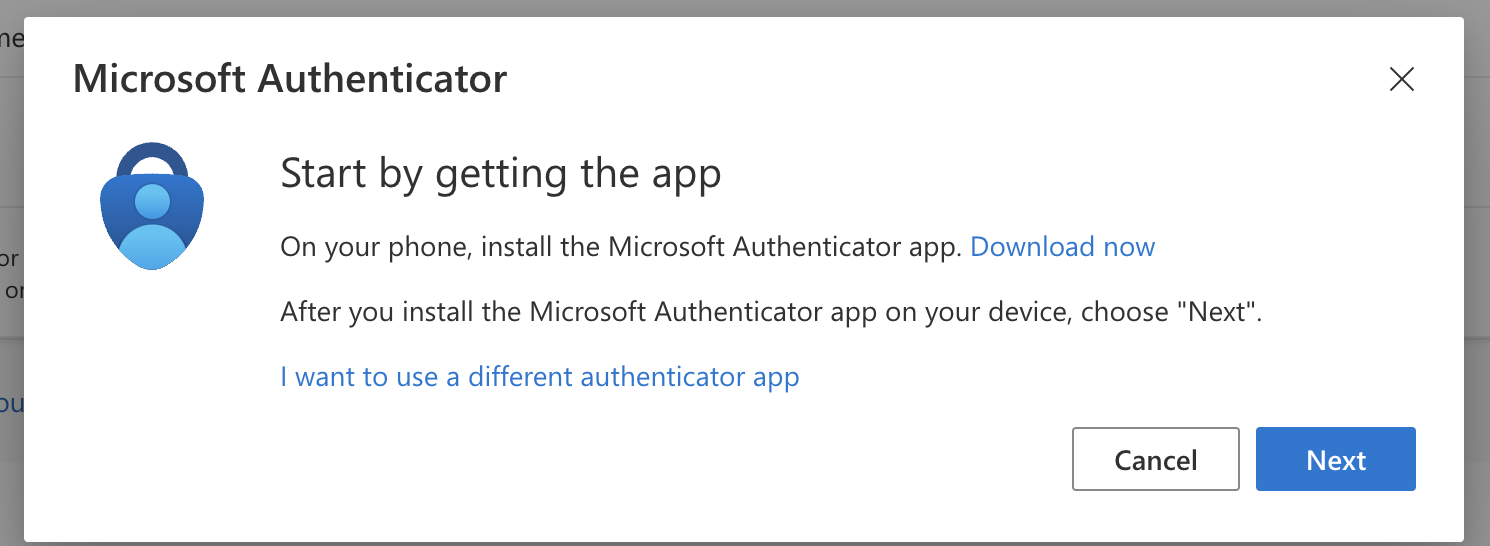Choose I want to use a different authenticator app
1490x546 pixels.
click(539, 377)
